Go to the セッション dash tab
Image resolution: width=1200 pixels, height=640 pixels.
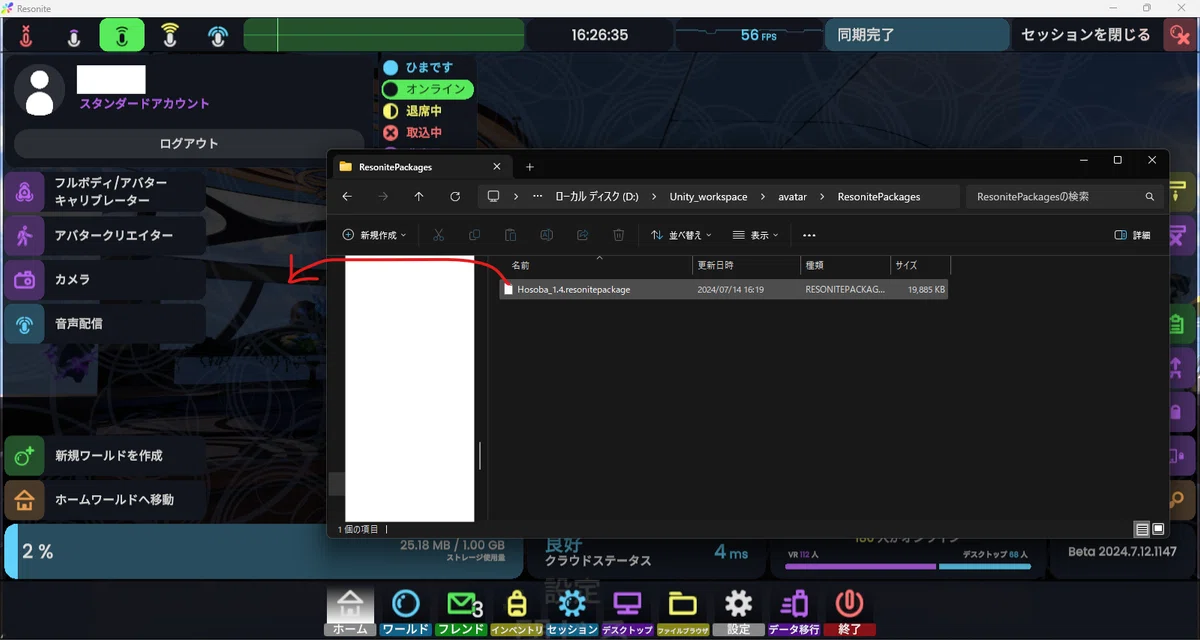click(x=572, y=611)
